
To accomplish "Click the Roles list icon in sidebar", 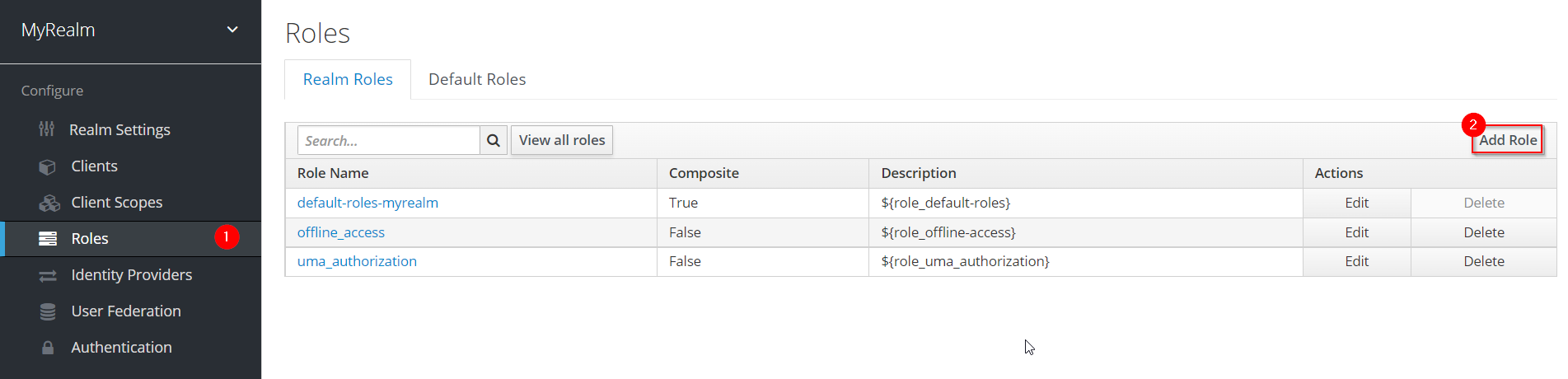I will (x=48, y=239).
